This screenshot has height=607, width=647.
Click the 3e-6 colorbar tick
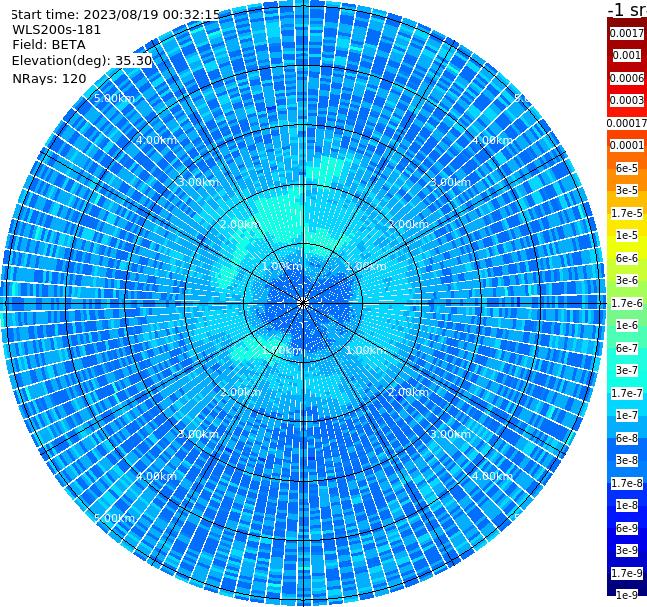[627, 280]
